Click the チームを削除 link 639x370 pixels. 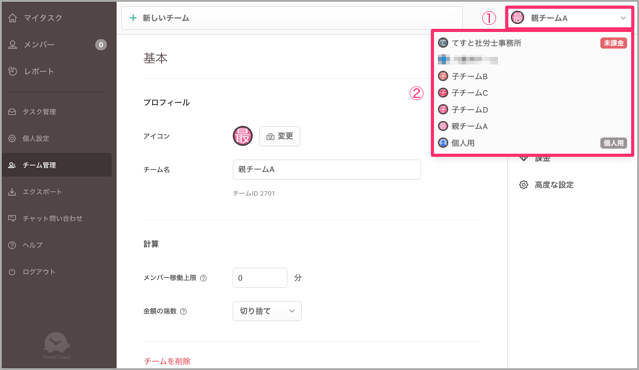point(167,361)
